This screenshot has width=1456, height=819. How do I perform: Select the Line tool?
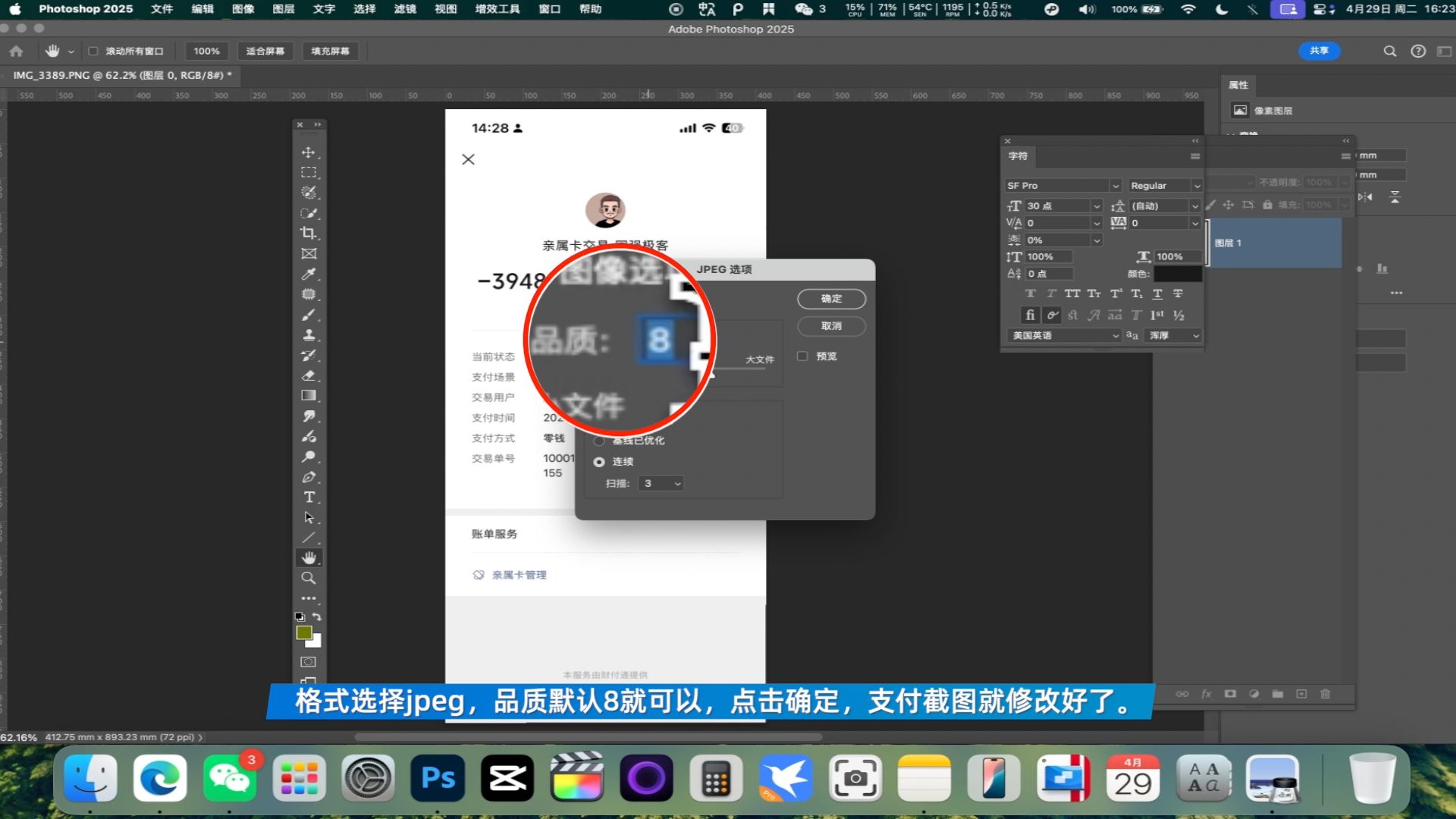[309, 538]
